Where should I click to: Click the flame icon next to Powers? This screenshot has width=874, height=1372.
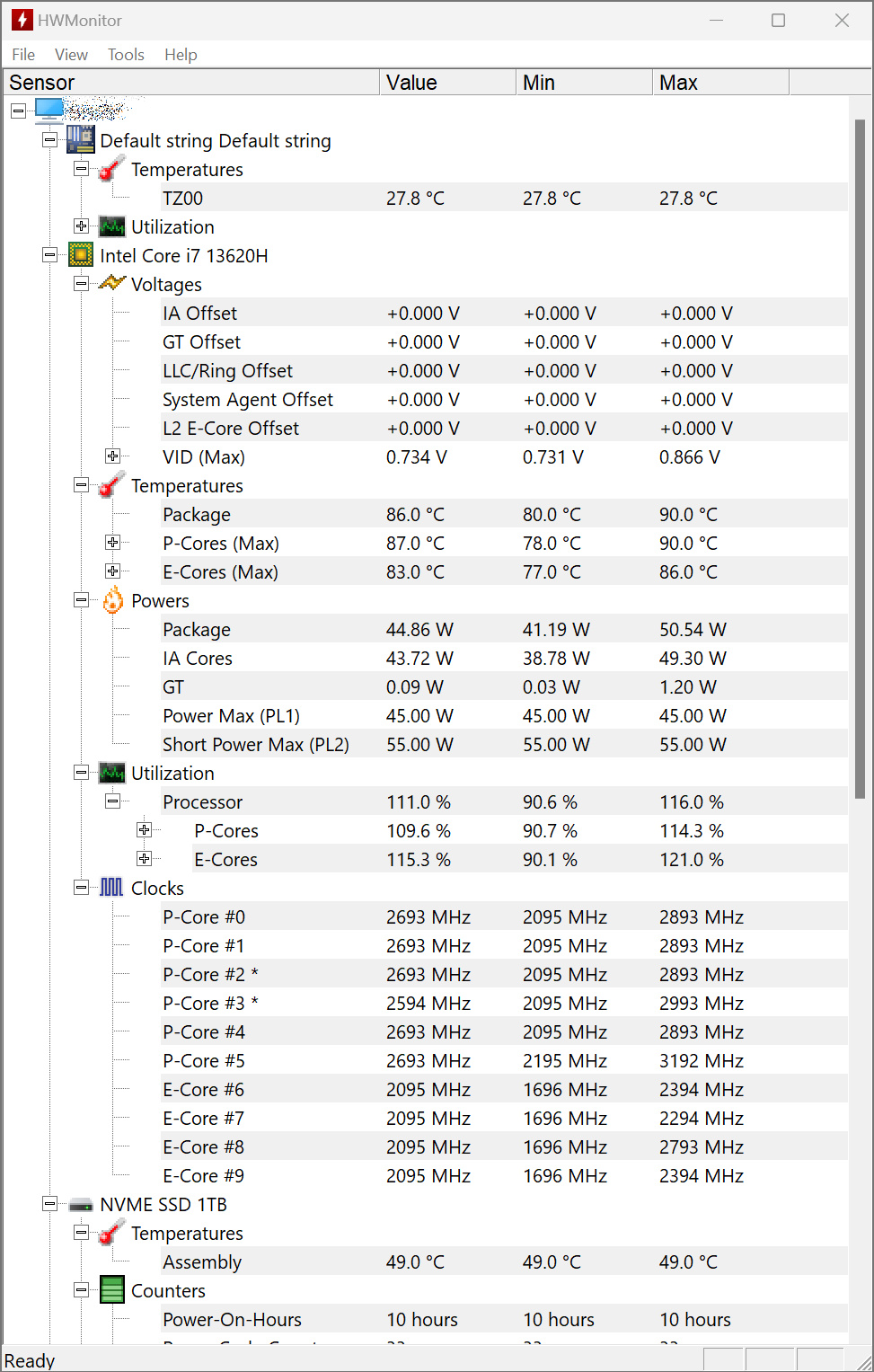click(x=112, y=600)
